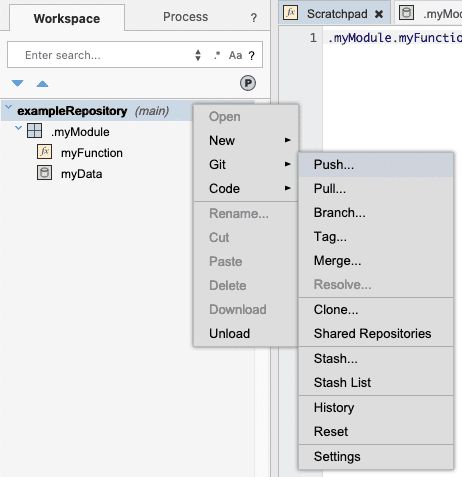
Task: Click the circled P icon
Action: tap(248, 83)
